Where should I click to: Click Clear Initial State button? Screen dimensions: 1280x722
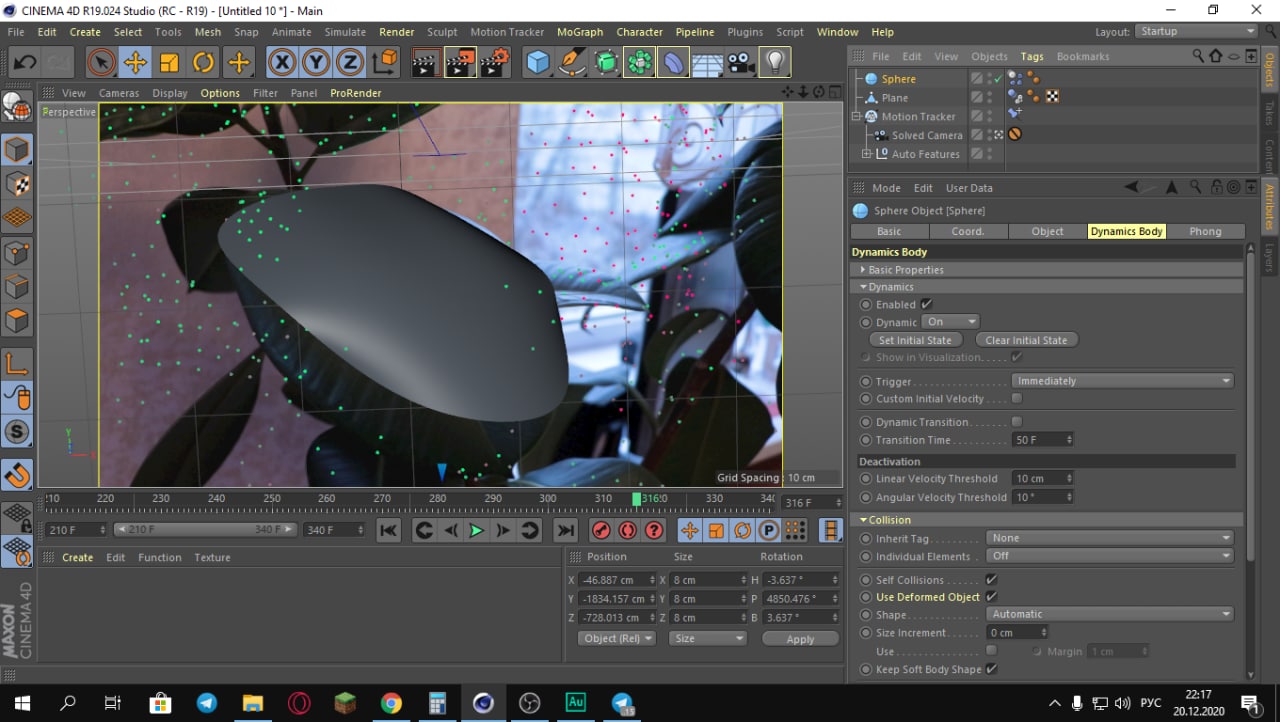point(1026,340)
